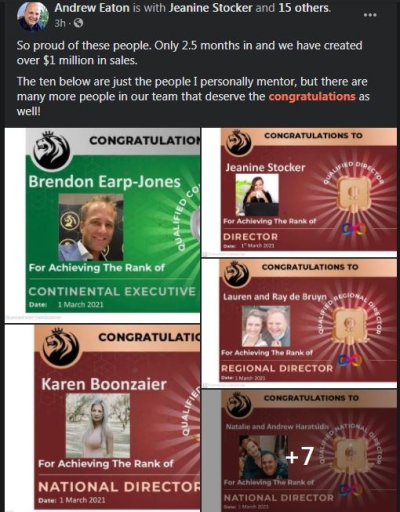Image resolution: width=400 pixels, height=512 pixels.
Task: Click the Qualified Director badge emblem
Action: (x=354, y=193)
